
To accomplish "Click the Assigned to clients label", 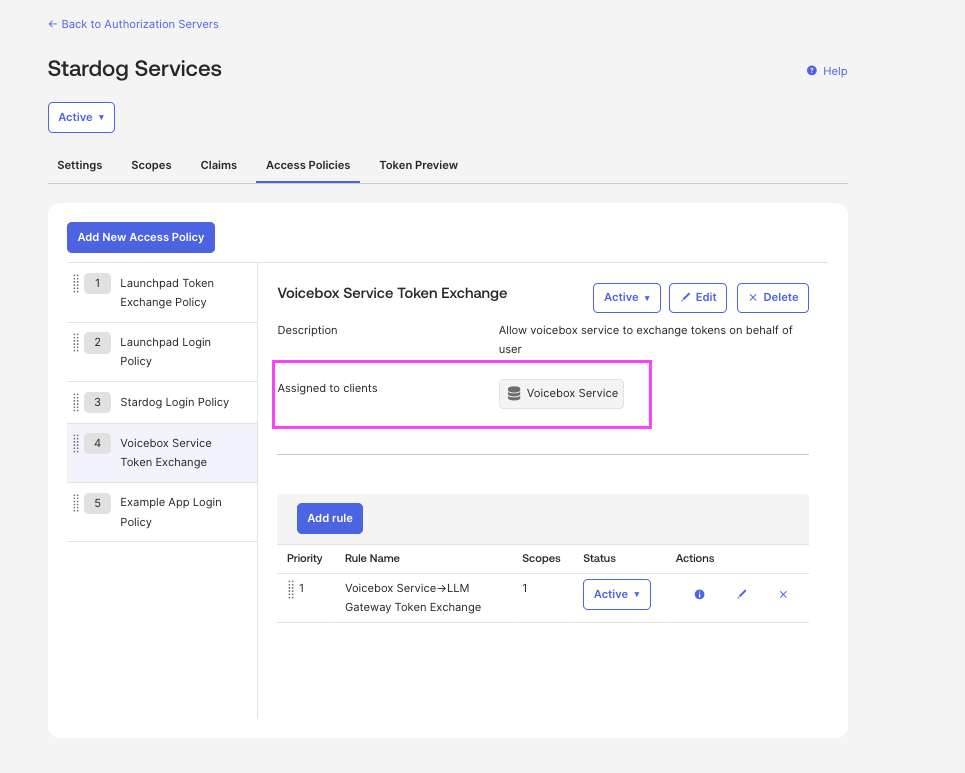I will pos(327,388).
